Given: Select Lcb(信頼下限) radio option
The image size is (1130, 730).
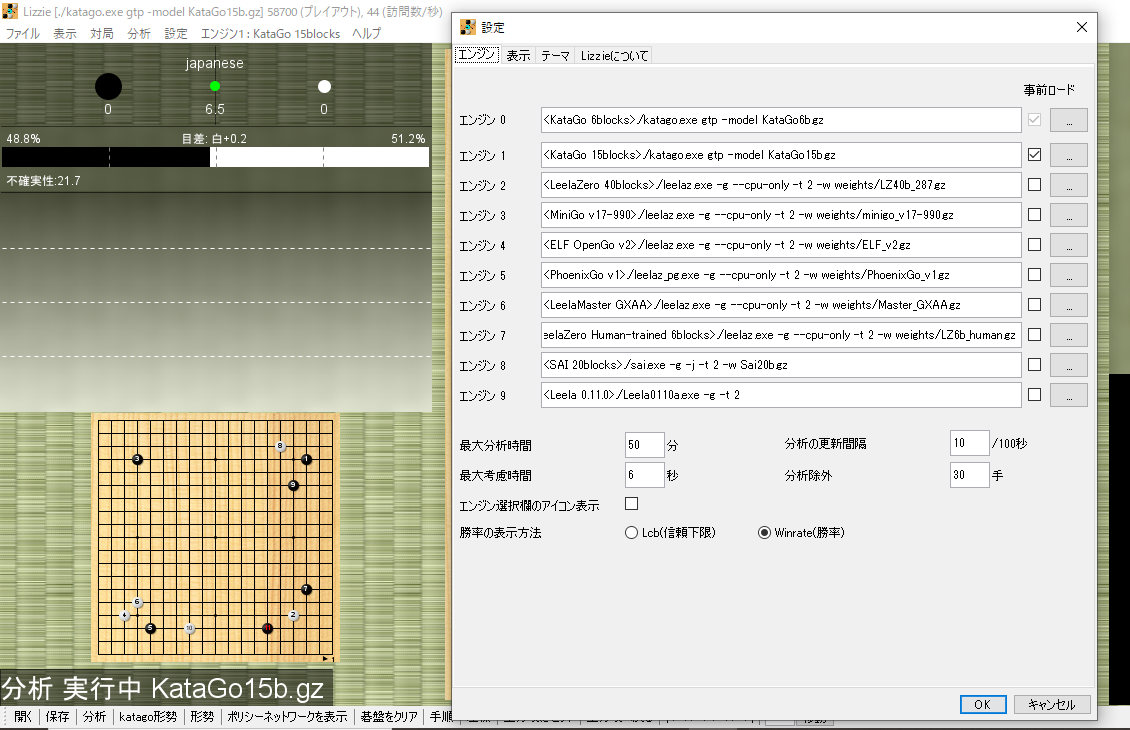Looking at the screenshot, I should (631, 533).
